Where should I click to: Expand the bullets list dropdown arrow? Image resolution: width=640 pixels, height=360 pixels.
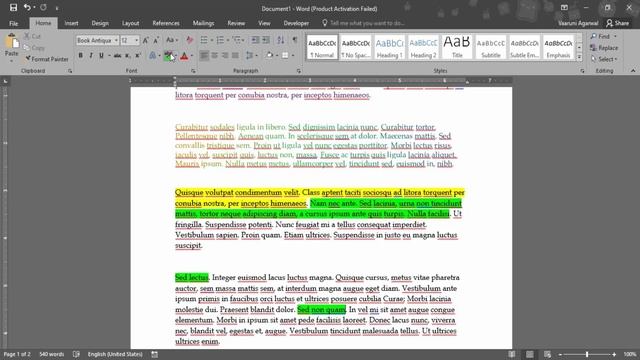pyautogui.click(x=212, y=40)
